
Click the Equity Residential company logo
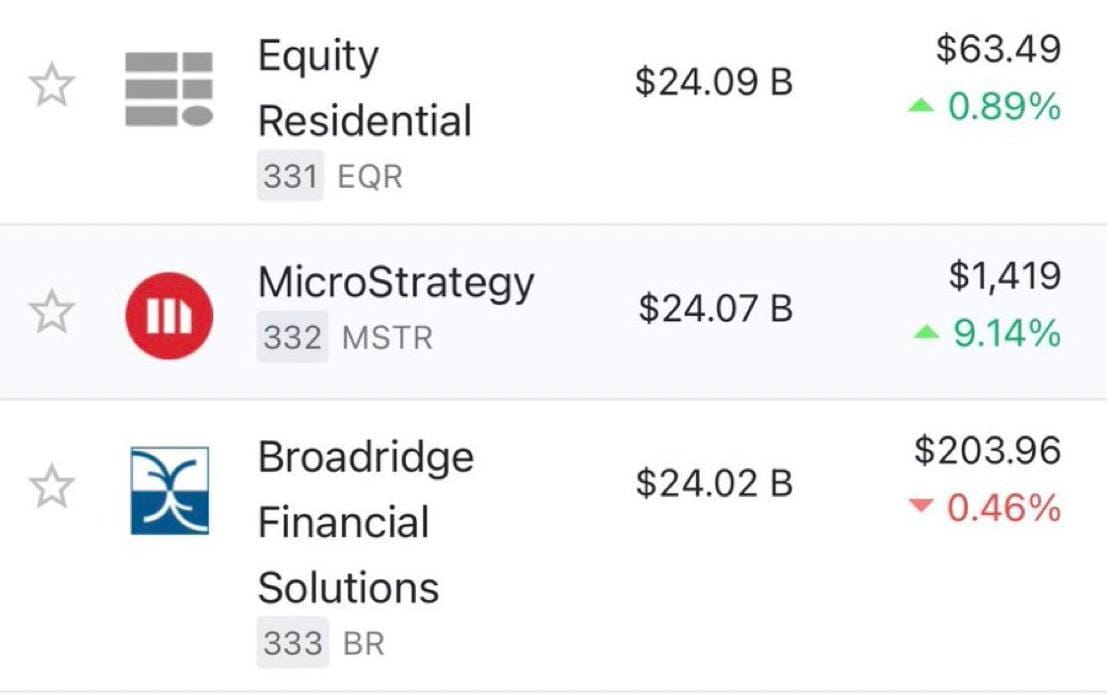166,88
